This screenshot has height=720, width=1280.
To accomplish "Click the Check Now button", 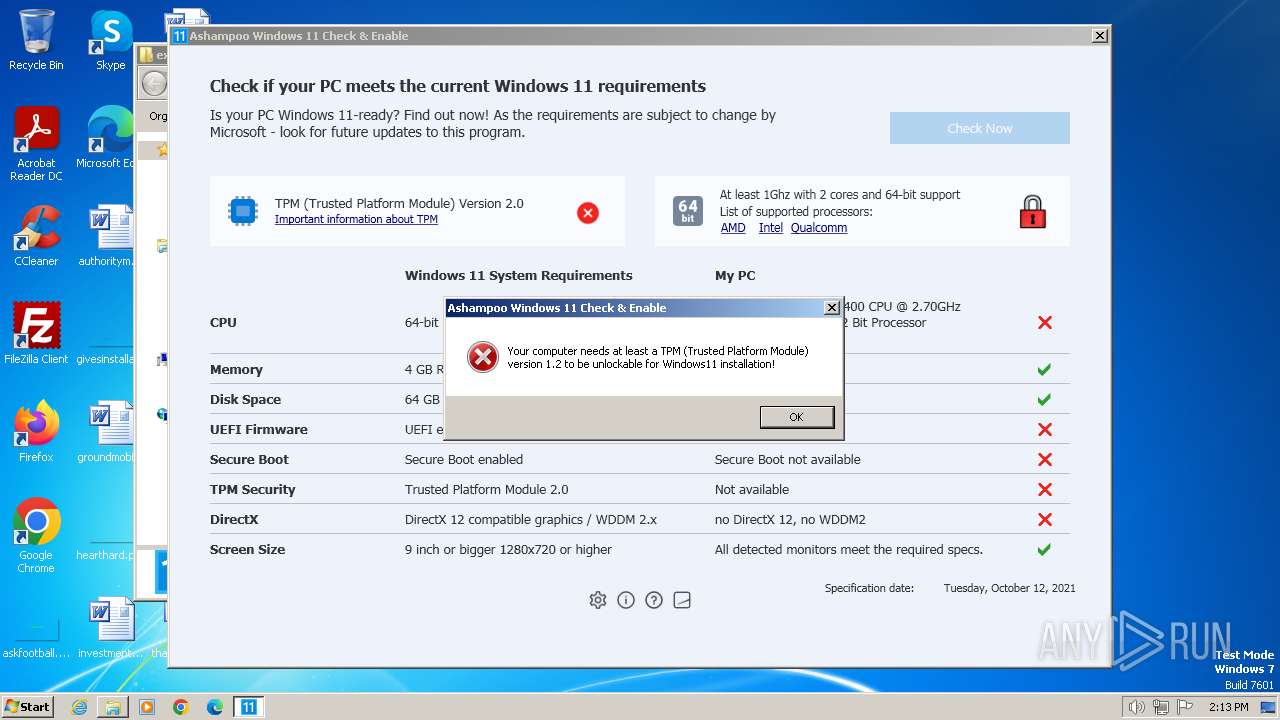I will coord(980,128).
